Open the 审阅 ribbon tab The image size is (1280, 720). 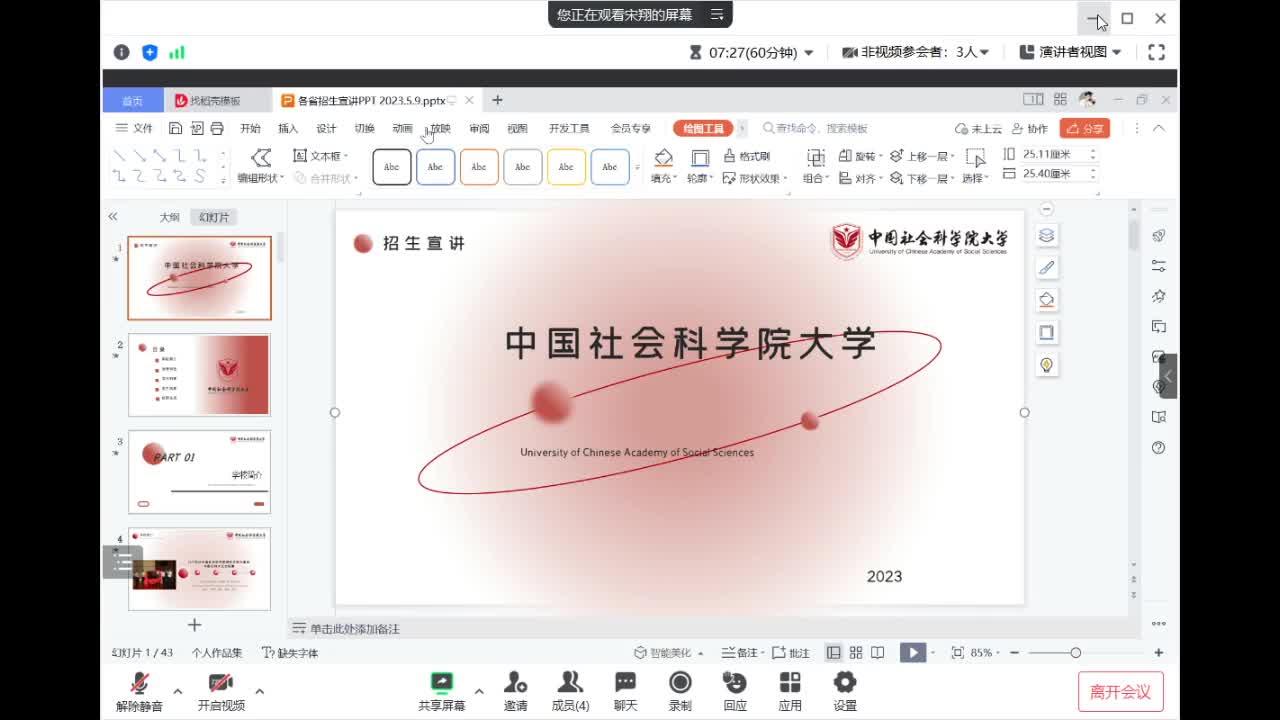(479, 128)
